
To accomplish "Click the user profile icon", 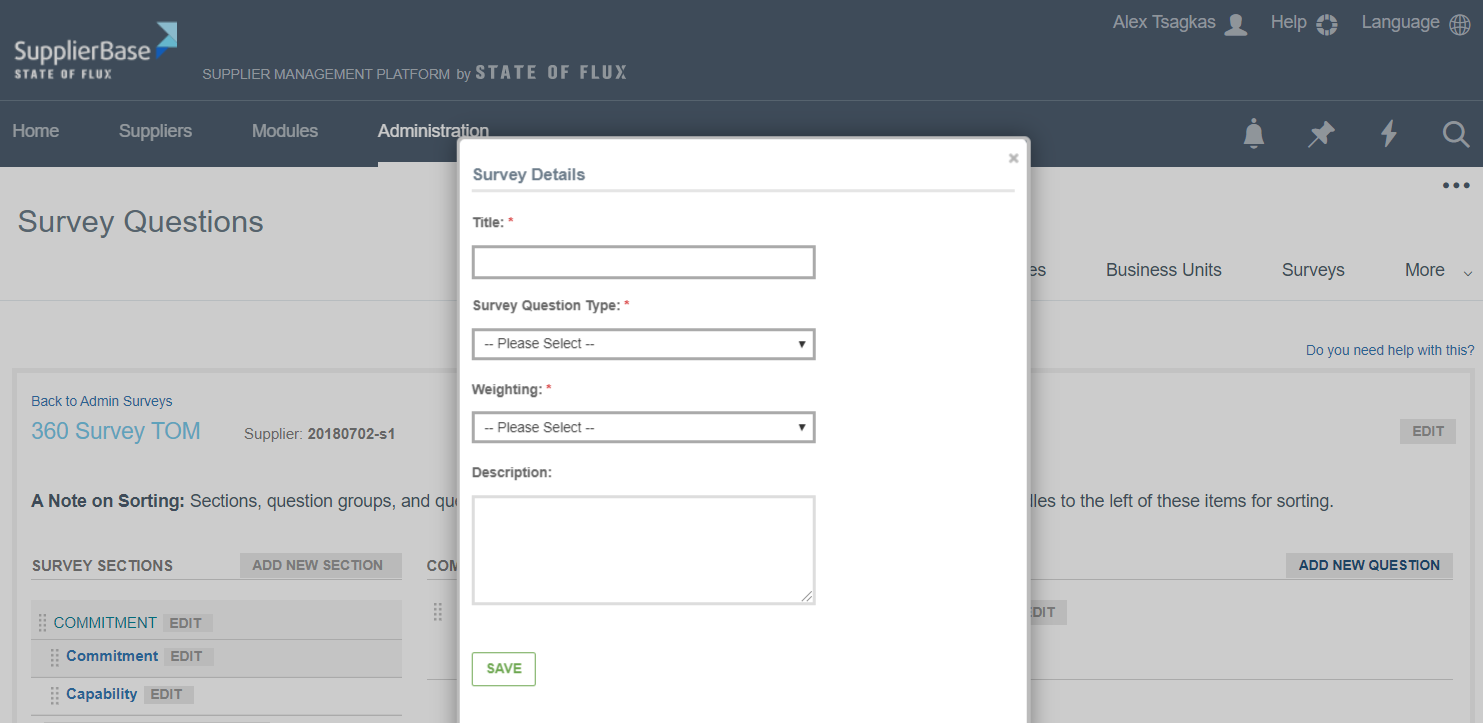I will tap(1236, 24).
